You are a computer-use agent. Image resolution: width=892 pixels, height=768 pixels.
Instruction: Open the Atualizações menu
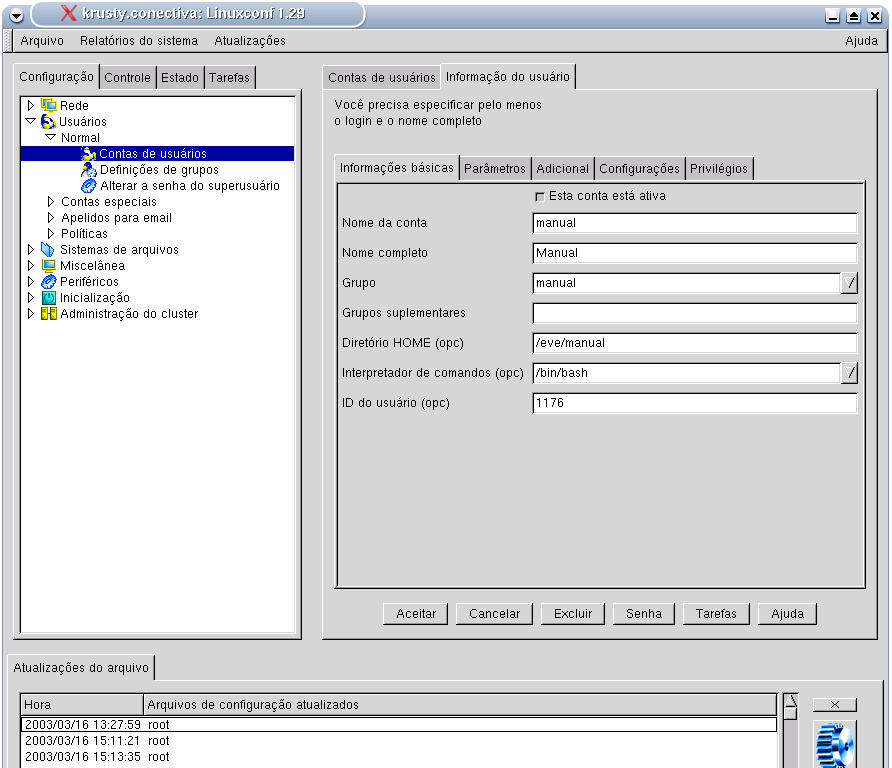pyautogui.click(x=250, y=41)
